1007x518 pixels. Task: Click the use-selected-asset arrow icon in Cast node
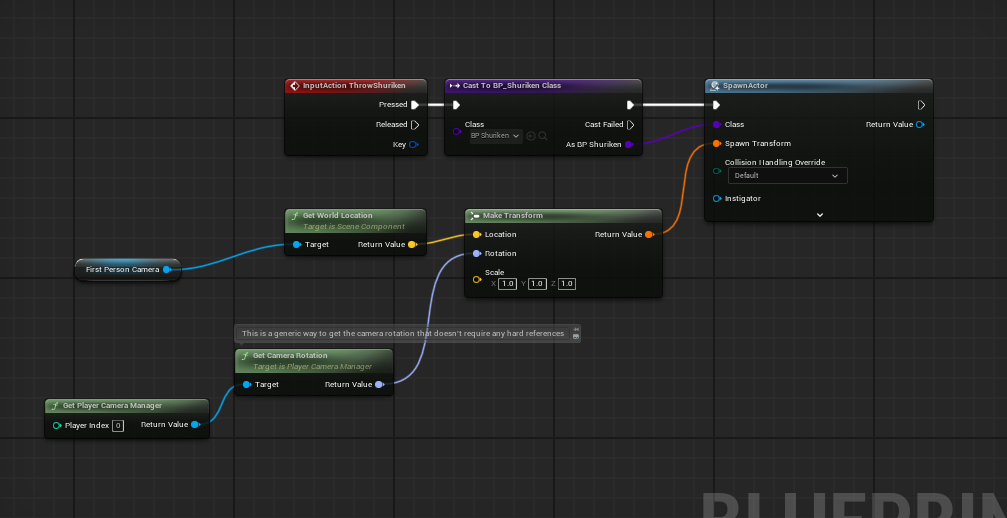pyautogui.click(x=531, y=136)
